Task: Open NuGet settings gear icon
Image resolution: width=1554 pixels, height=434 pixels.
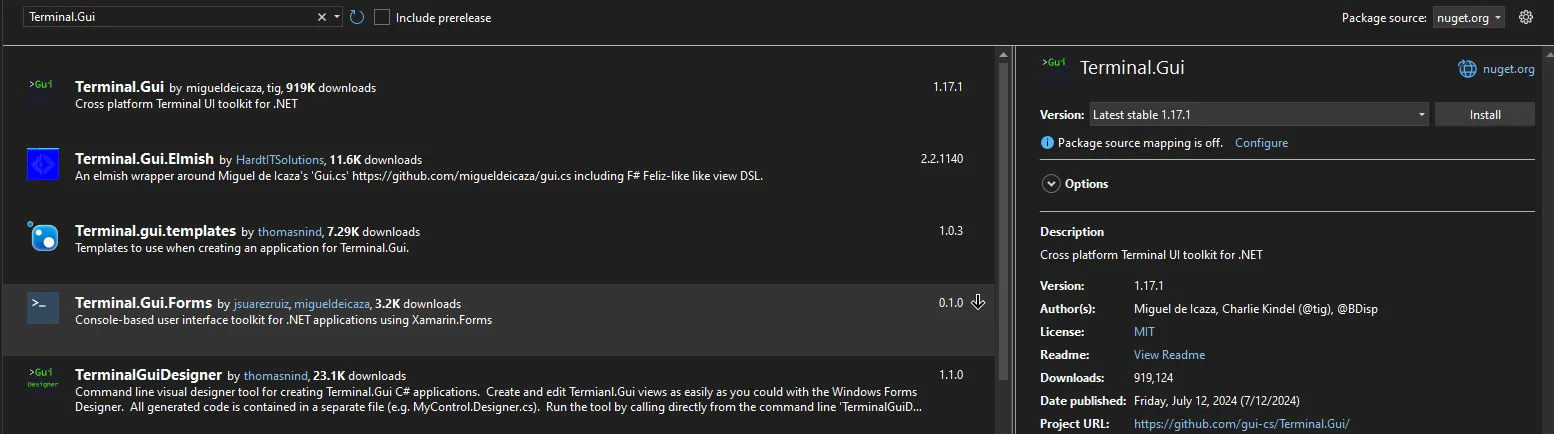Action: (x=1526, y=17)
